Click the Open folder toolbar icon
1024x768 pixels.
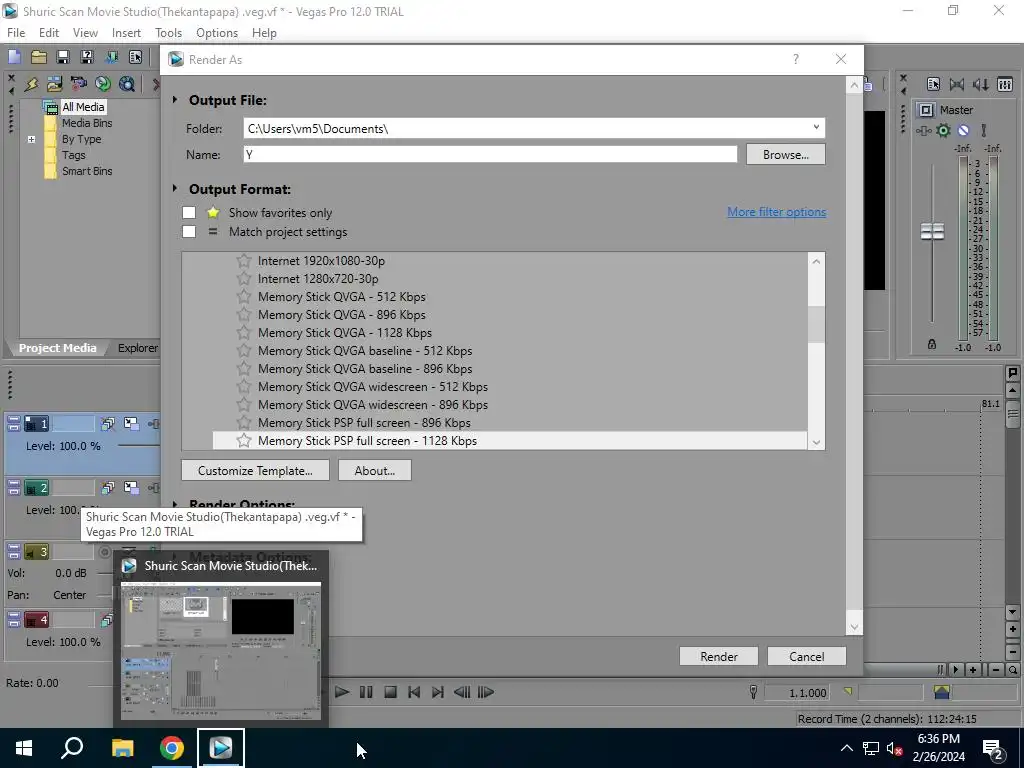click(39, 57)
